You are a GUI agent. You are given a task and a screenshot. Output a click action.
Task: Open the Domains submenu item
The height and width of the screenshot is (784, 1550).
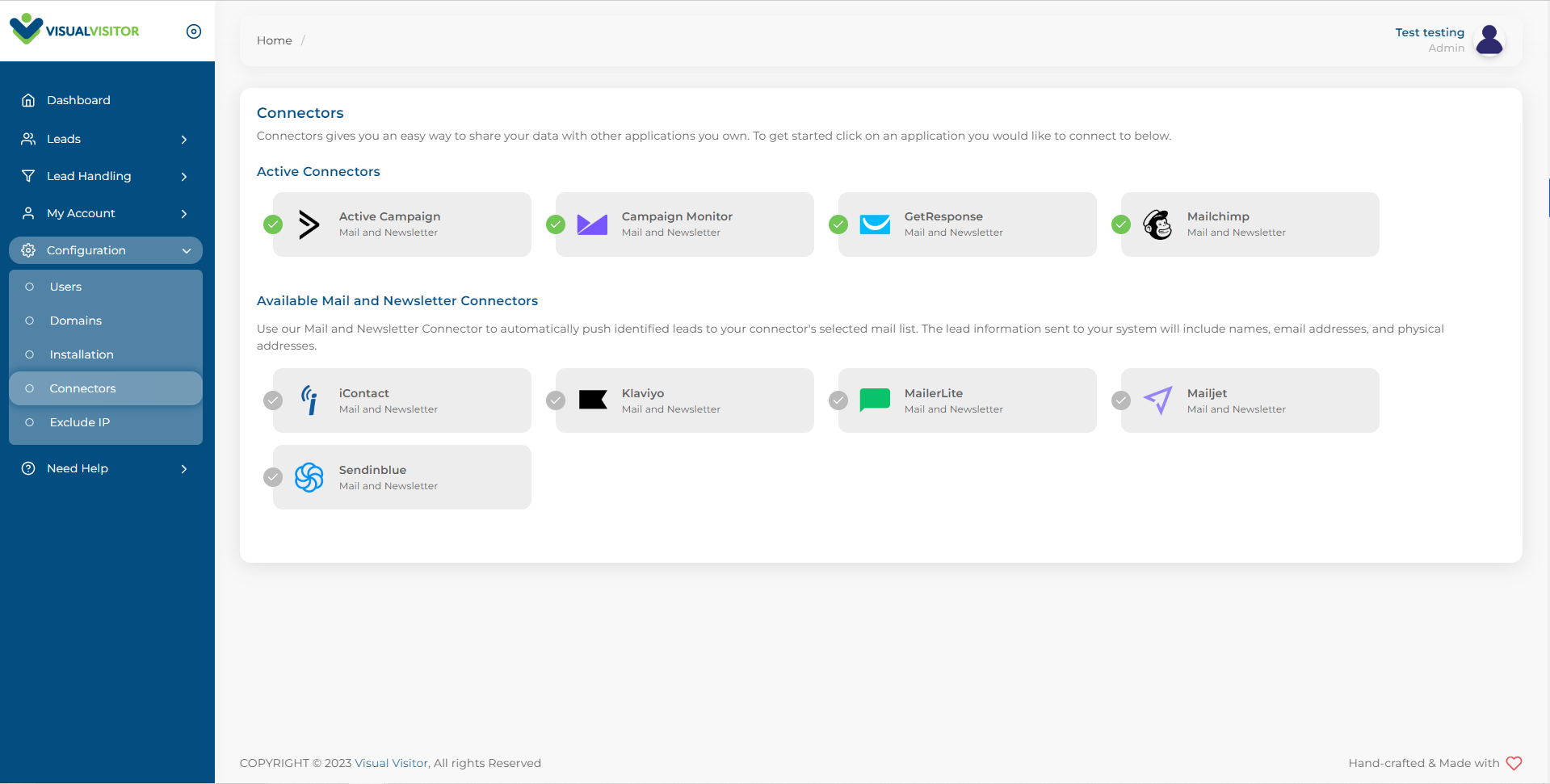coord(106,321)
